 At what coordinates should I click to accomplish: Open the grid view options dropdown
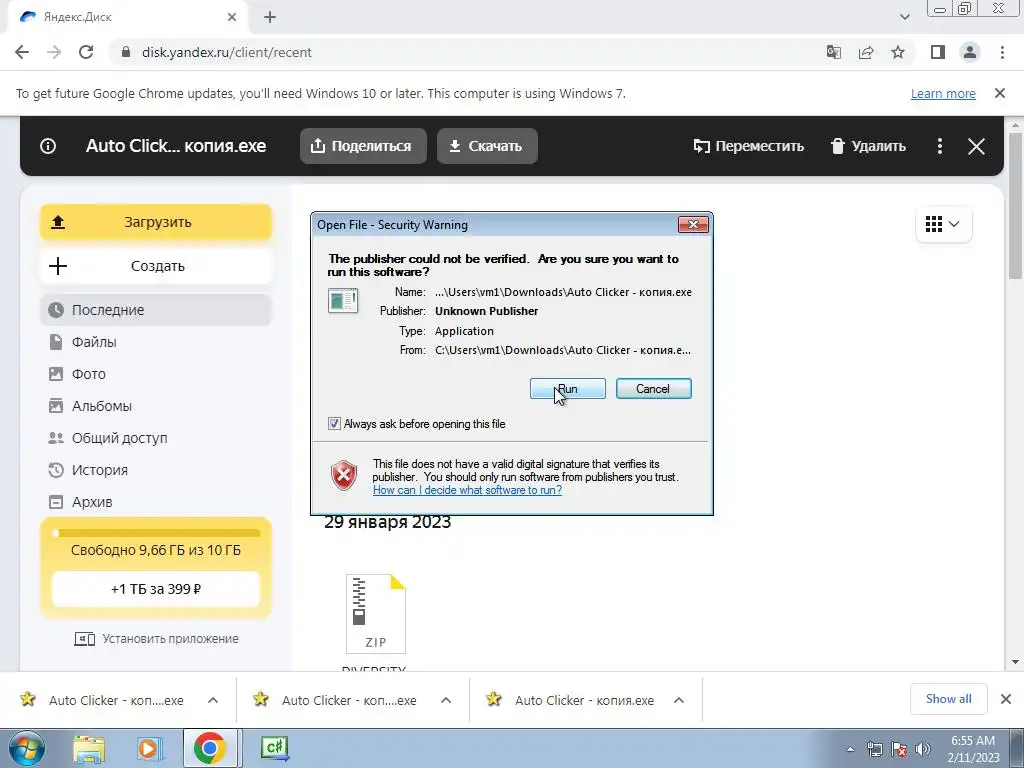pos(943,224)
